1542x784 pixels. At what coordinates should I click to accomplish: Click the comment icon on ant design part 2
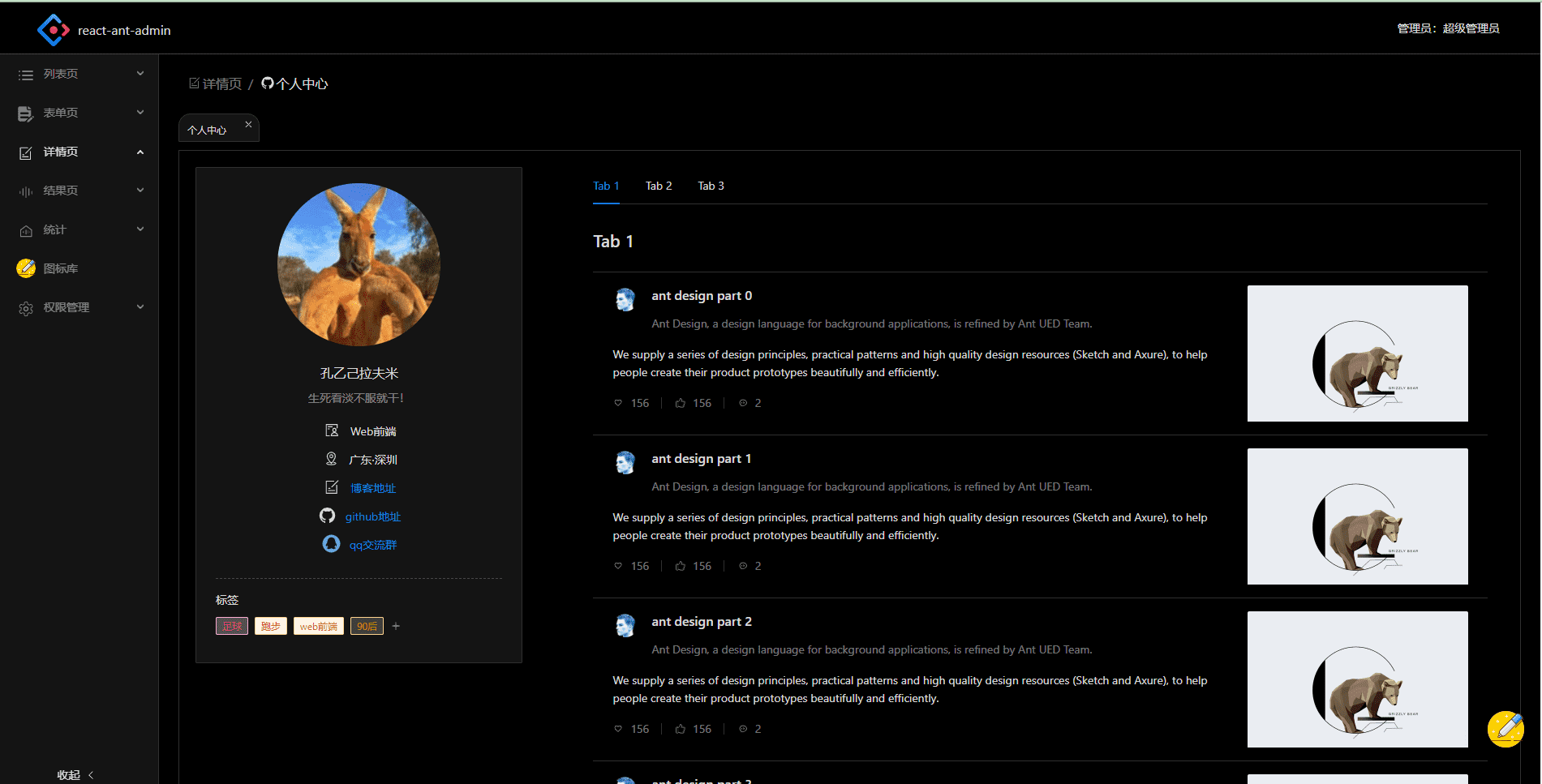(743, 729)
